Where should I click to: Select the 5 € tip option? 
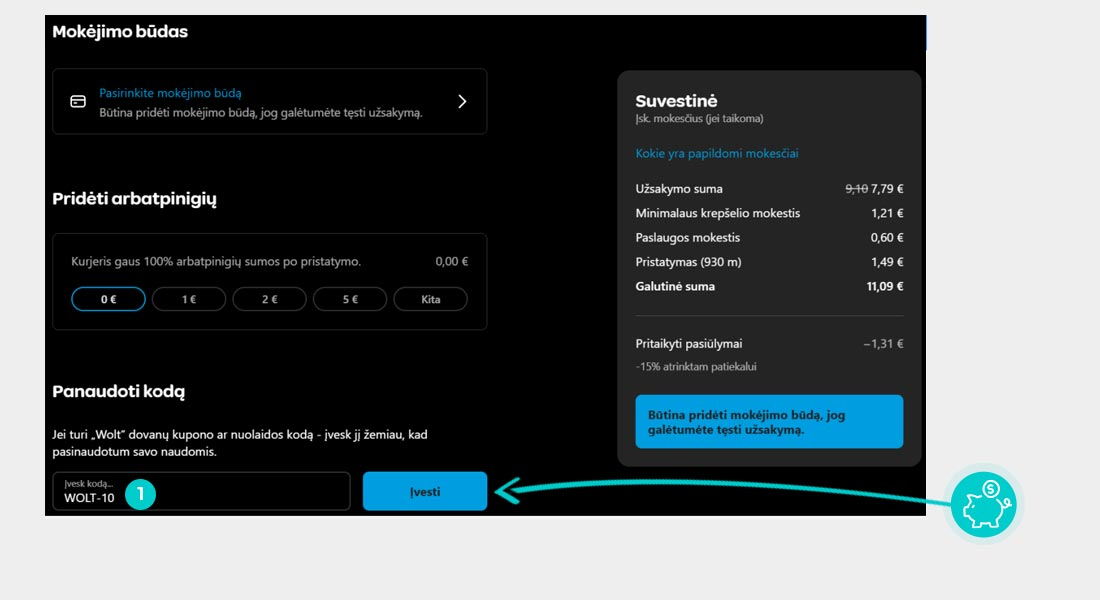point(350,299)
